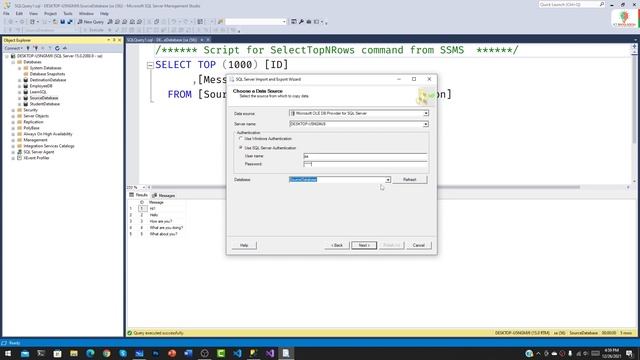Image resolution: width=640 pixels, height=360 pixels.
Task: Click the Quick Launch search box
Action: (569, 4)
